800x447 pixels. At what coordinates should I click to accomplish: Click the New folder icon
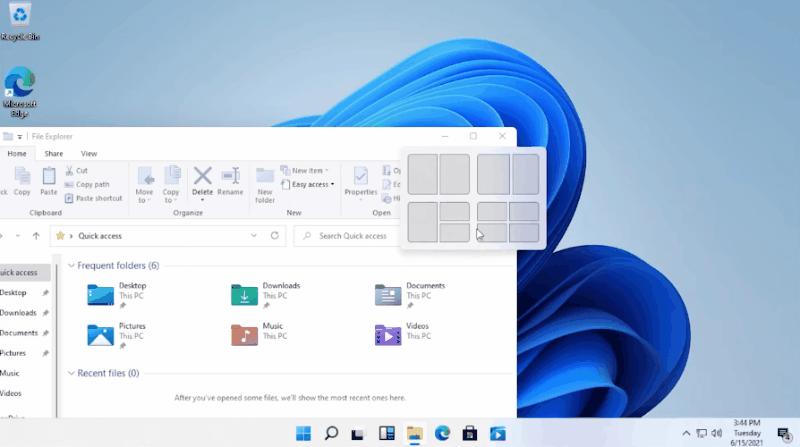click(x=265, y=181)
